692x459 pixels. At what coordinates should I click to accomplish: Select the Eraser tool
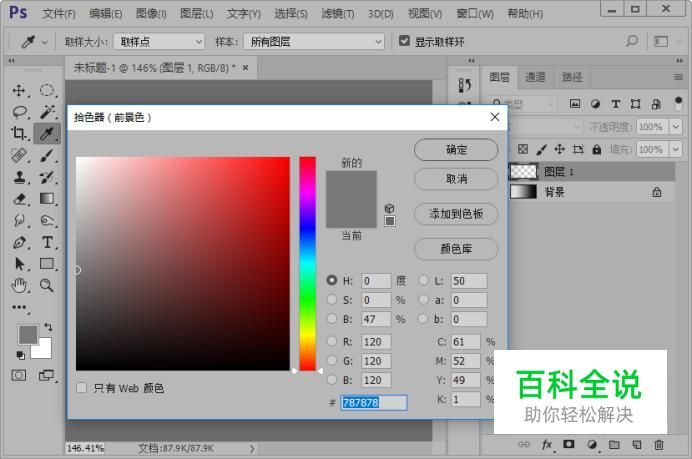click(x=19, y=199)
